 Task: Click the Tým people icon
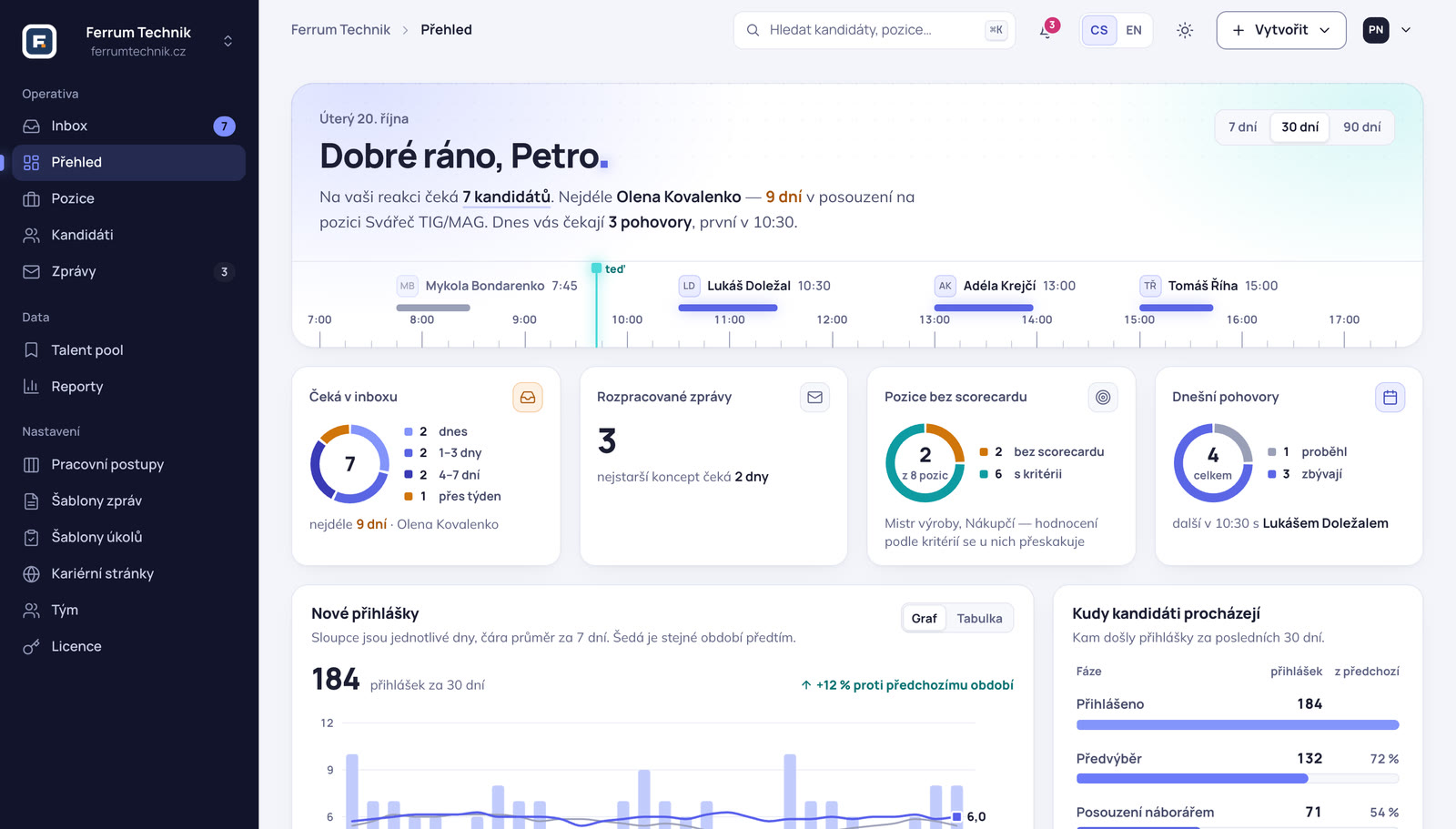click(x=31, y=610)
